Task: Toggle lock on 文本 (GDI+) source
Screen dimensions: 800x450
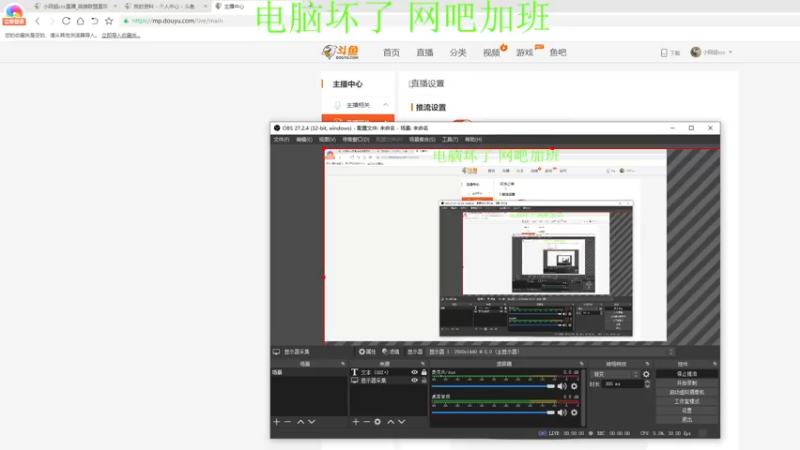Action: (x=424, y=372)
